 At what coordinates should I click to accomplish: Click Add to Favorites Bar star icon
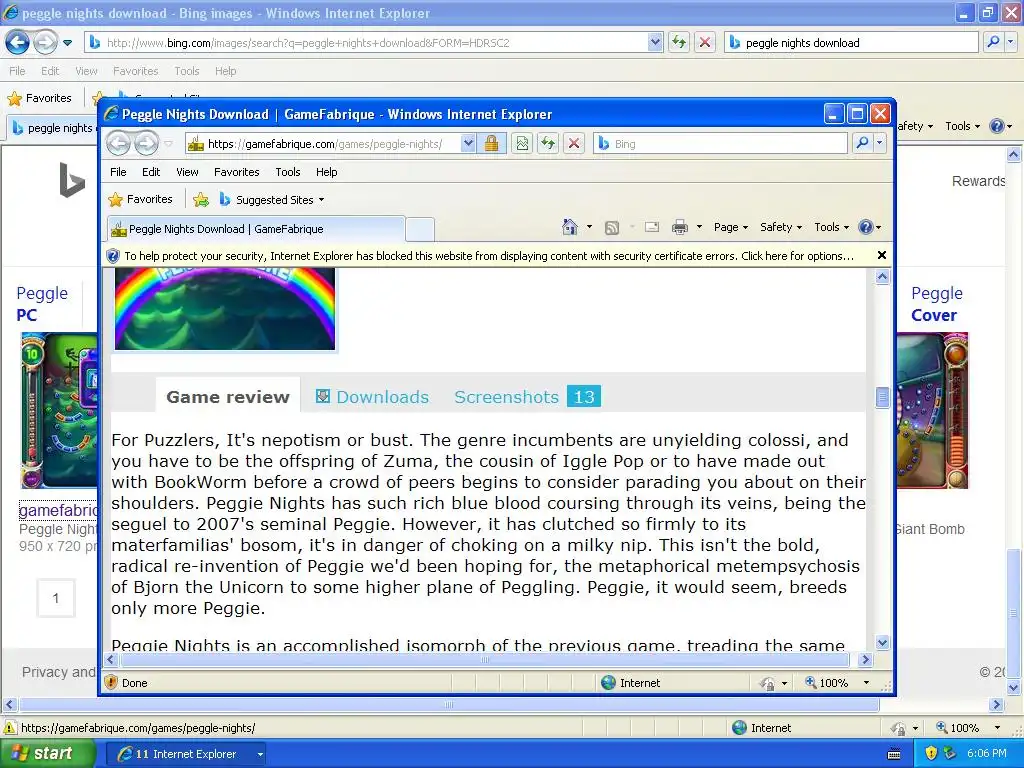(x=201, y=200)
